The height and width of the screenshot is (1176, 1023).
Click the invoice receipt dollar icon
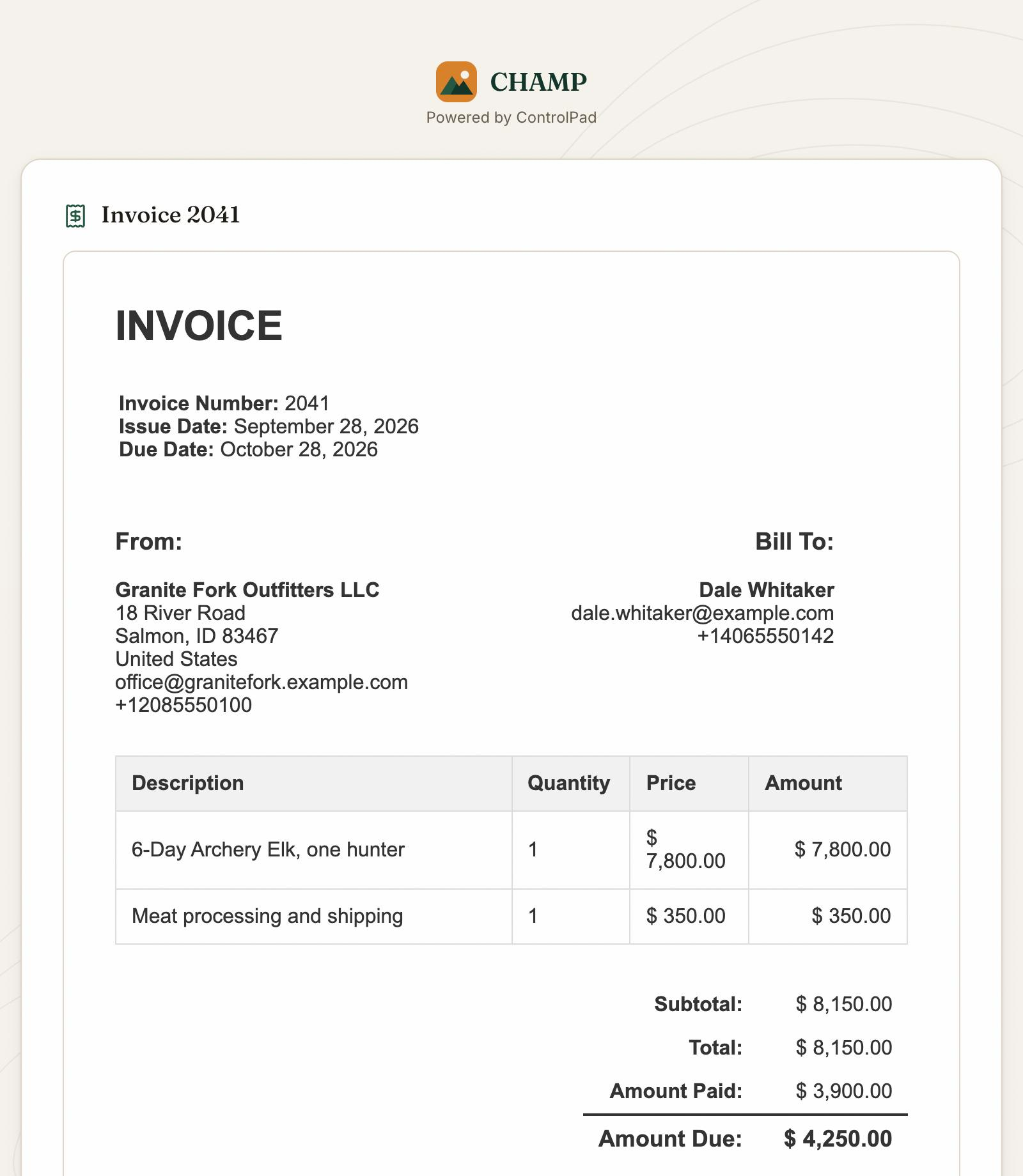75,216
